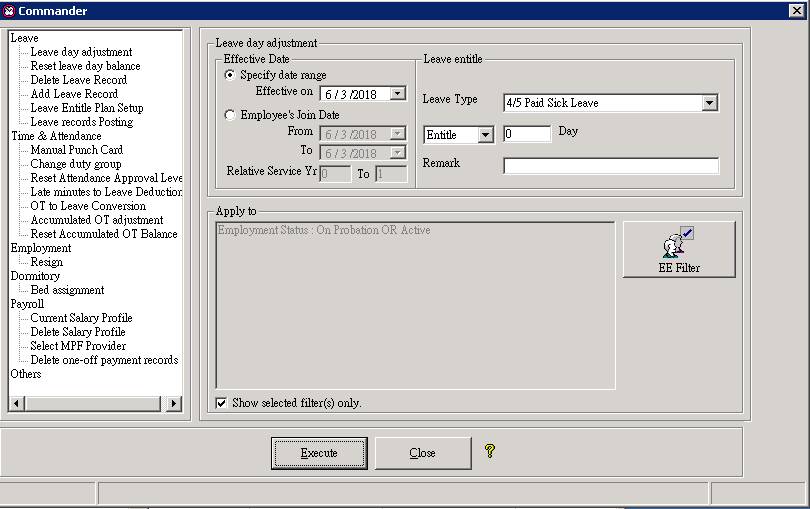The height and width of the screenshot is (509, 810).
Task: Open Add Leave Record item
Action: (x=74, y=94)
